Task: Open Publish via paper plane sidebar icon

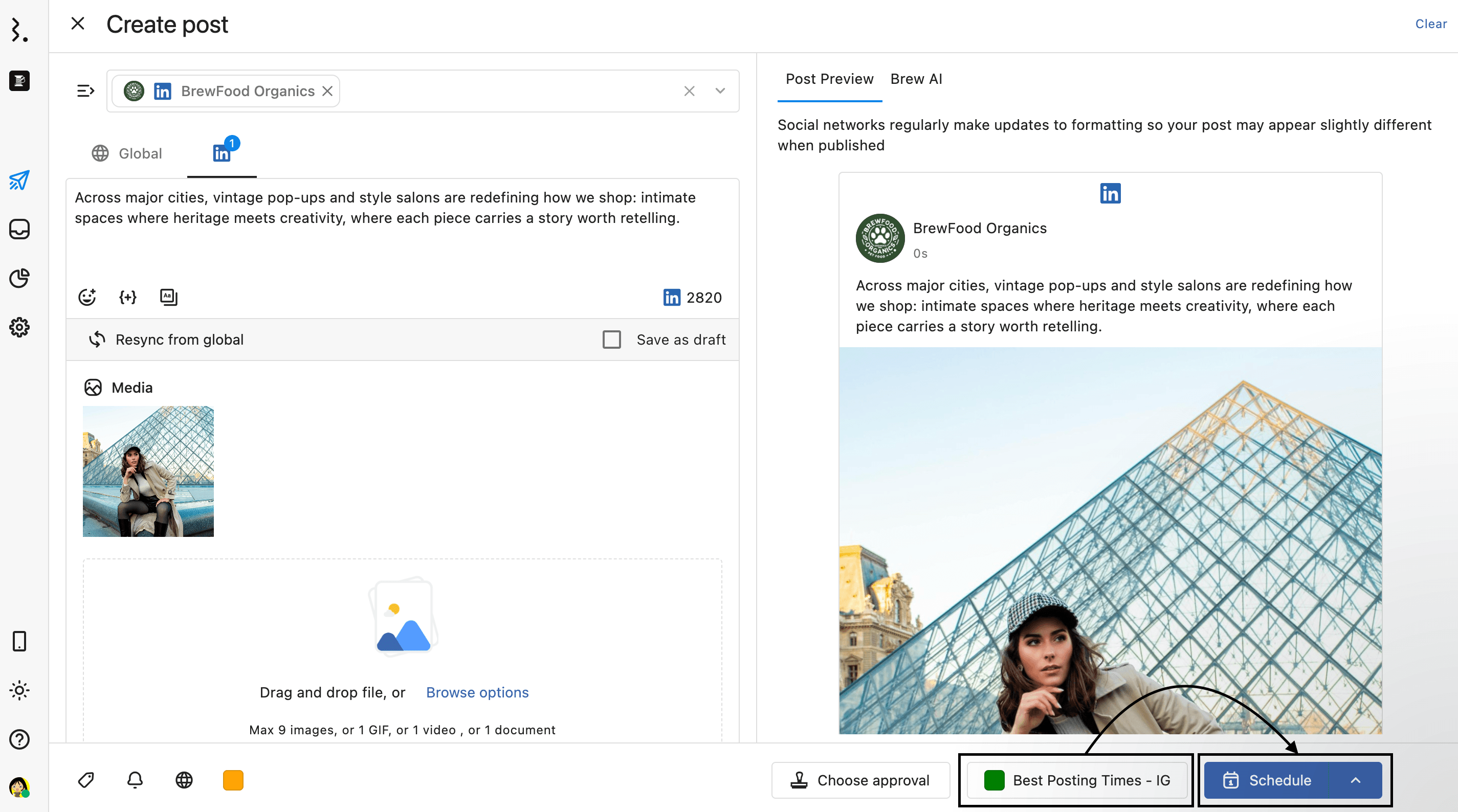Action: [19, 180]
